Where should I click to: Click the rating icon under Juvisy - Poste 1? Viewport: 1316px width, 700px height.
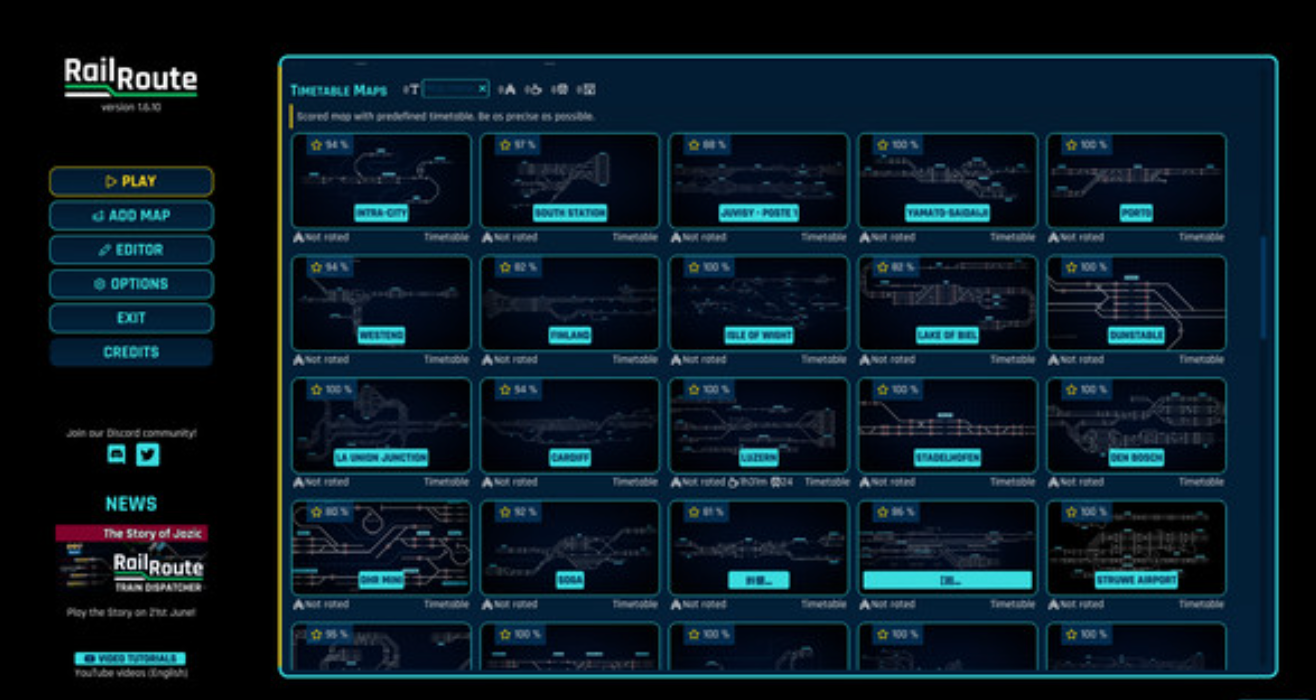[676, 237]
